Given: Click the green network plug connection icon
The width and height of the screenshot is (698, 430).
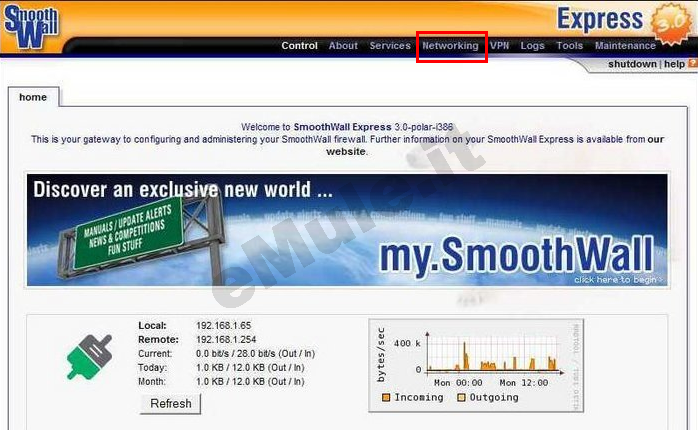Looking at the screenshot, I should coord(89,357).
